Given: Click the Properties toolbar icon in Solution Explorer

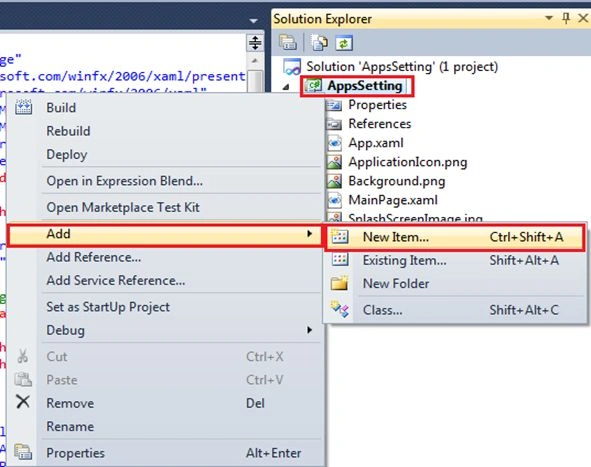Looking at the screenshot, I should coord(288,43).
